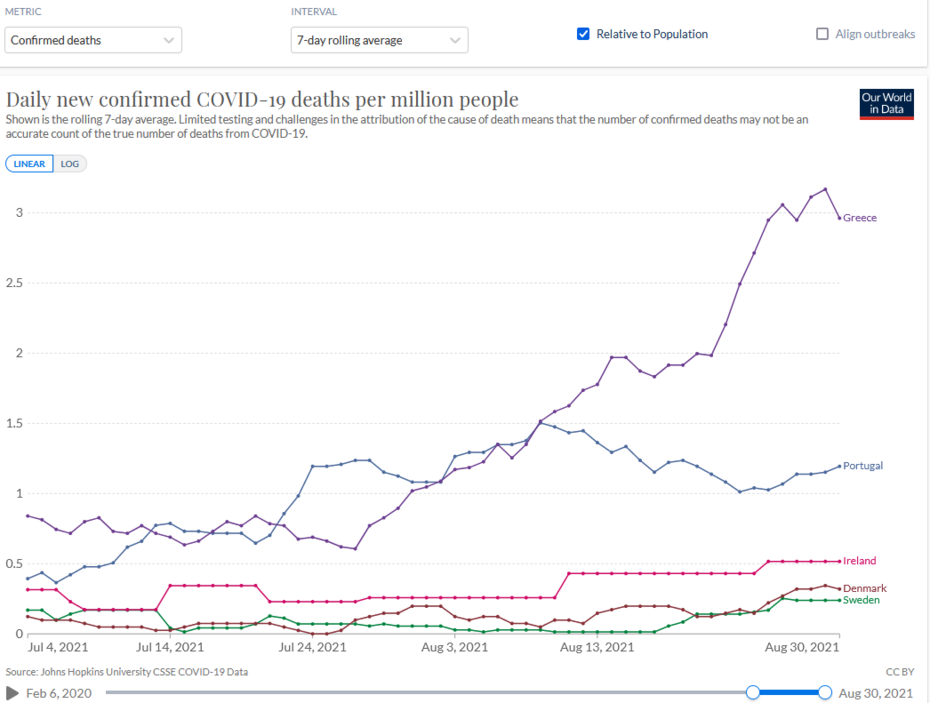This screenshot has height=703, width=930.
Task: Open the Confirmed deaths metric dropdown
Action: 93,40
